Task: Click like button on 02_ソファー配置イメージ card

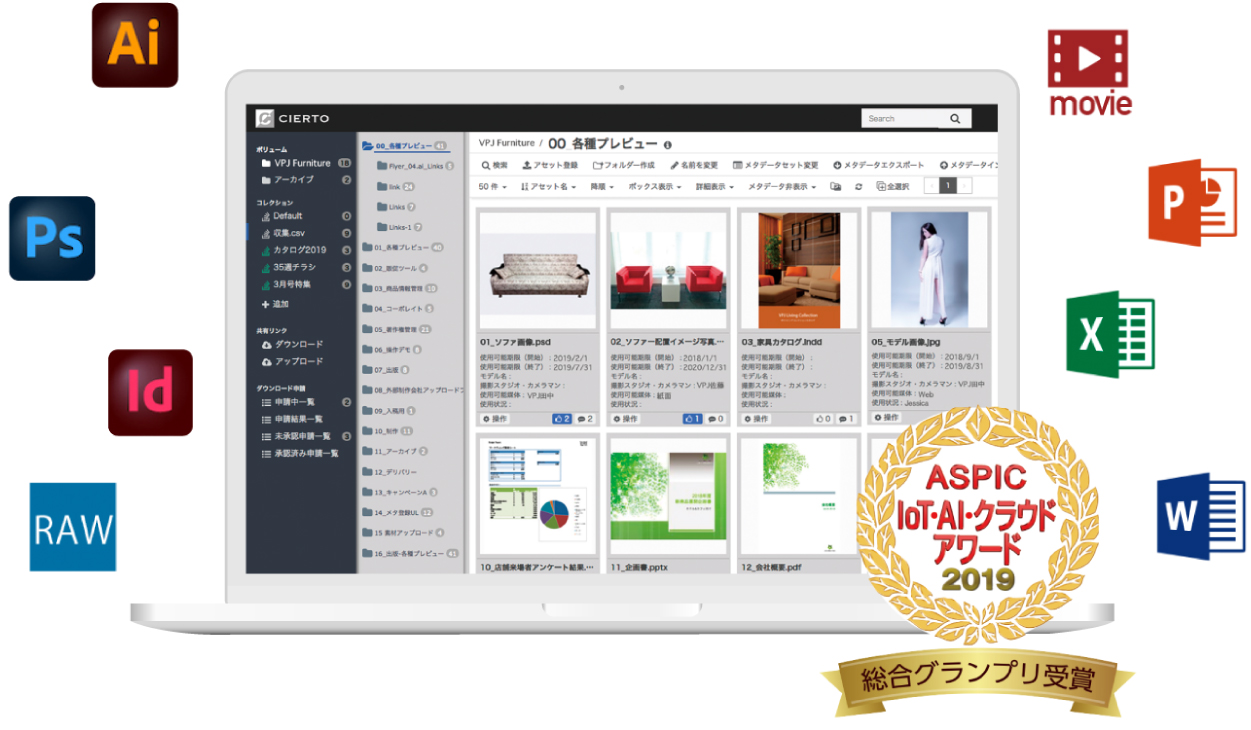Action: 692,419
